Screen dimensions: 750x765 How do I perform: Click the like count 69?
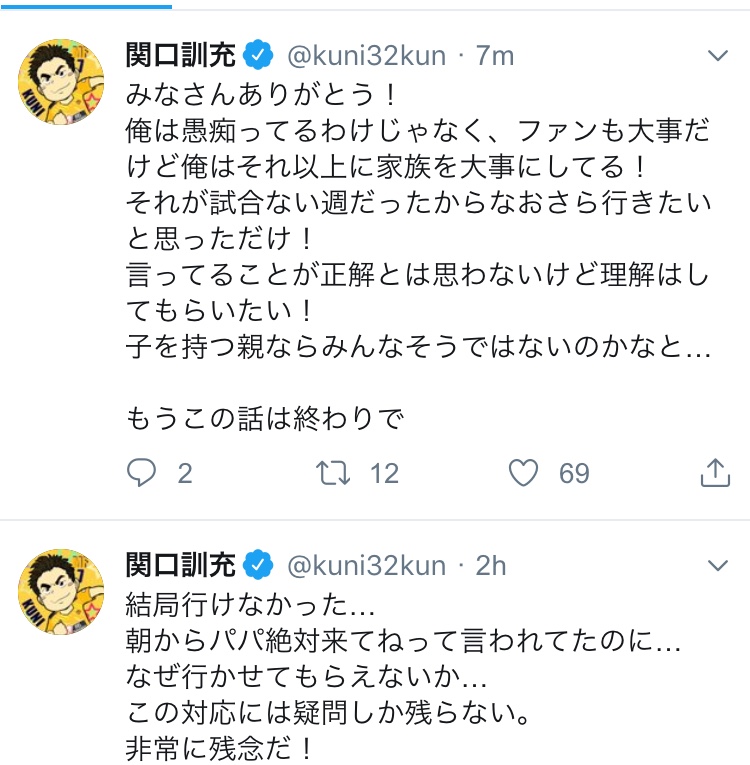(574, 473)
